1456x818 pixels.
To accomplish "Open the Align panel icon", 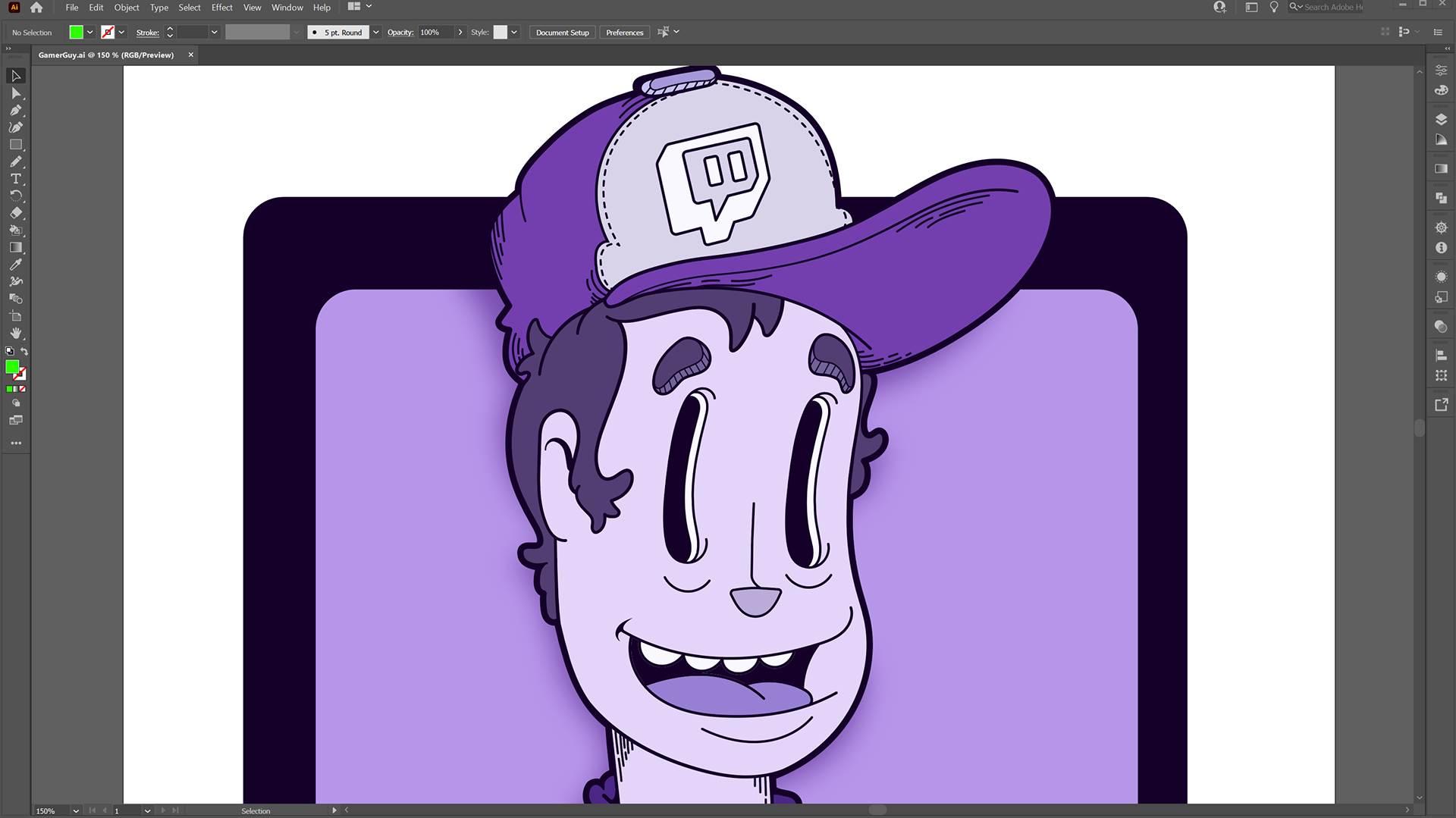I will click(1441, 355).
